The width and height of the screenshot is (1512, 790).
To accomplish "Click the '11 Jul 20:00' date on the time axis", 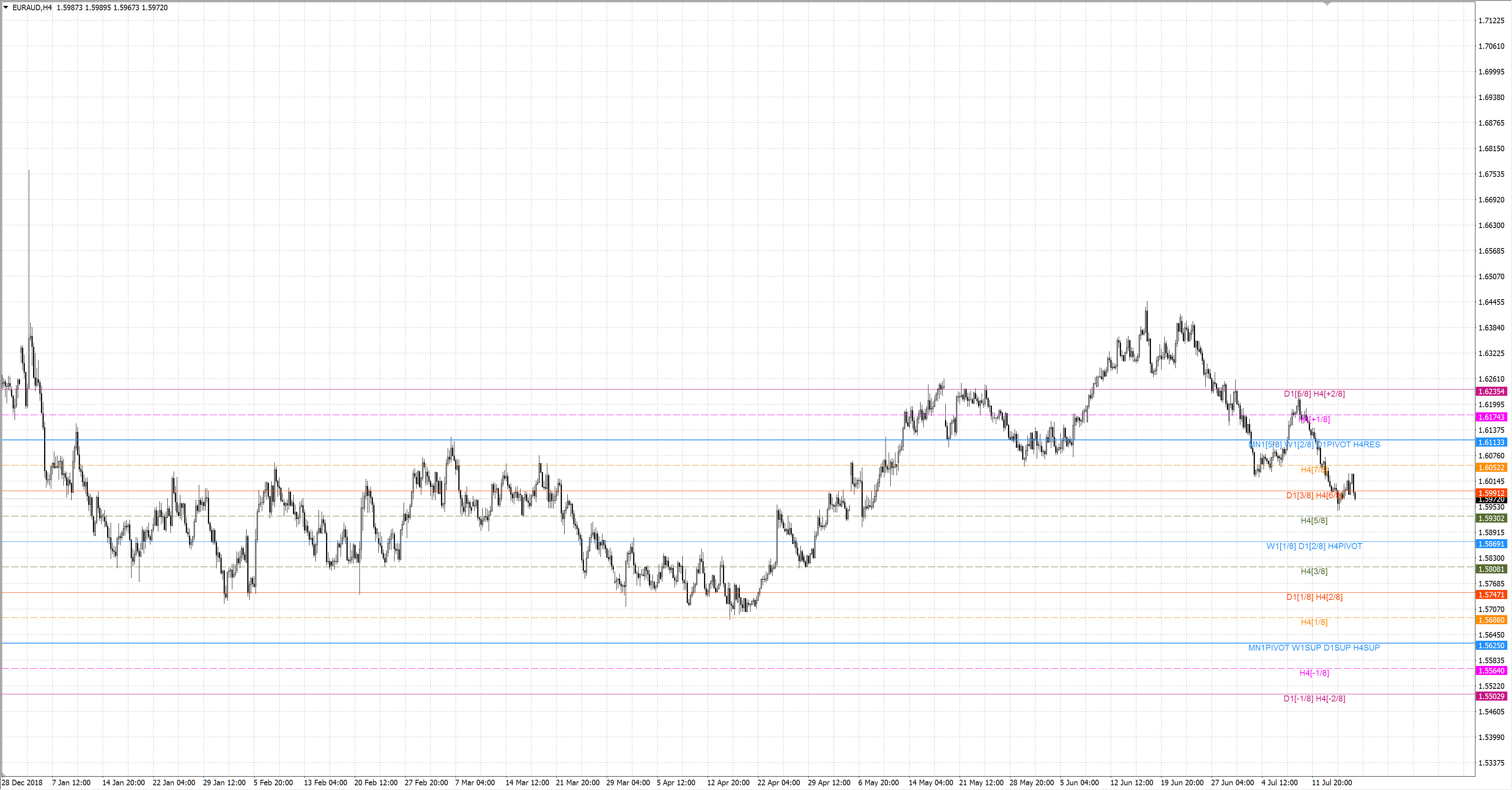I will click(x=1332, y=783).
